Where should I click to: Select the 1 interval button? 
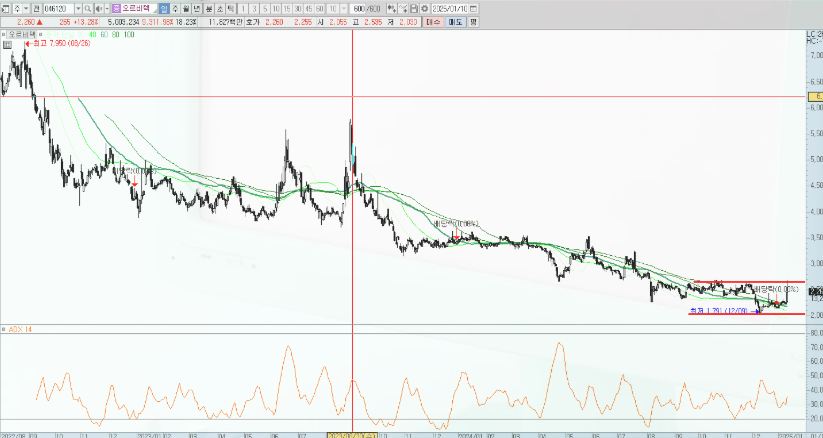[244, 9]
